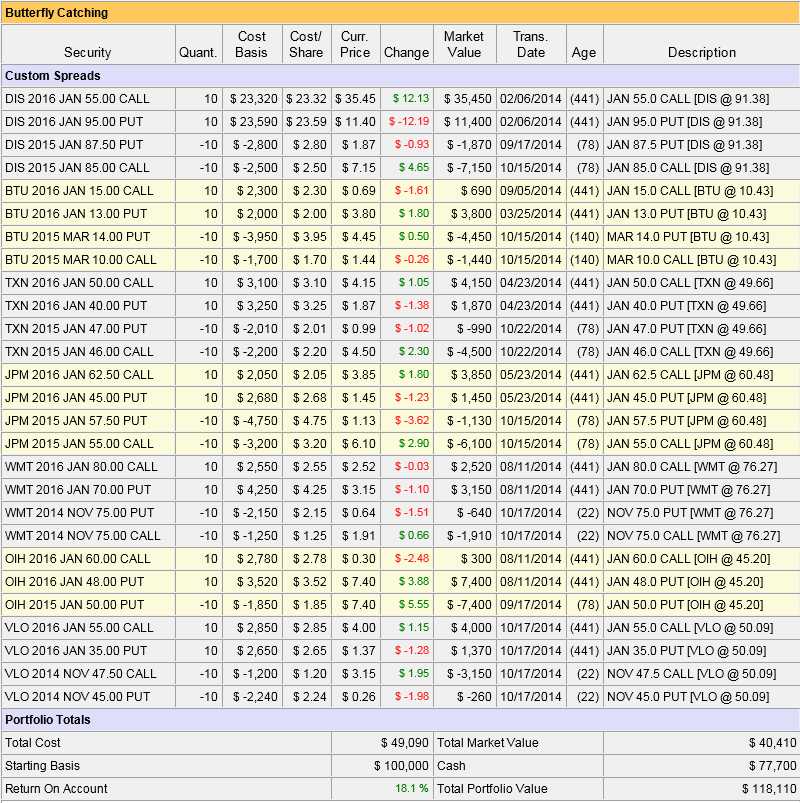800x803 pixels.
Task: Click the 18.1 % Return On Account value
Action: click(410, 788)
